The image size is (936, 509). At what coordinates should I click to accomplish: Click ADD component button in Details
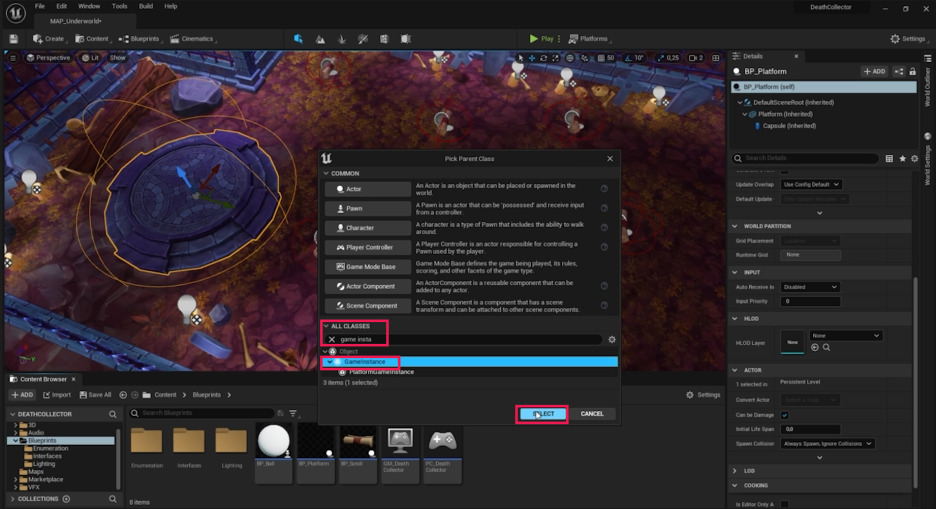(875, 71)
